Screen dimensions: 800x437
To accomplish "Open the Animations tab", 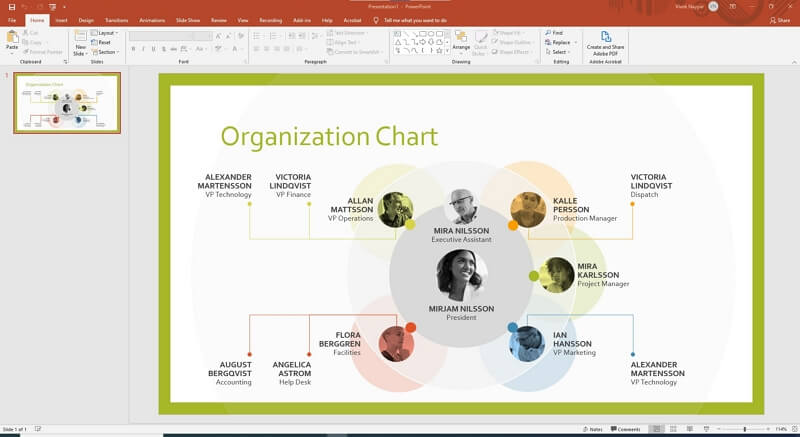I will point(152,20).
